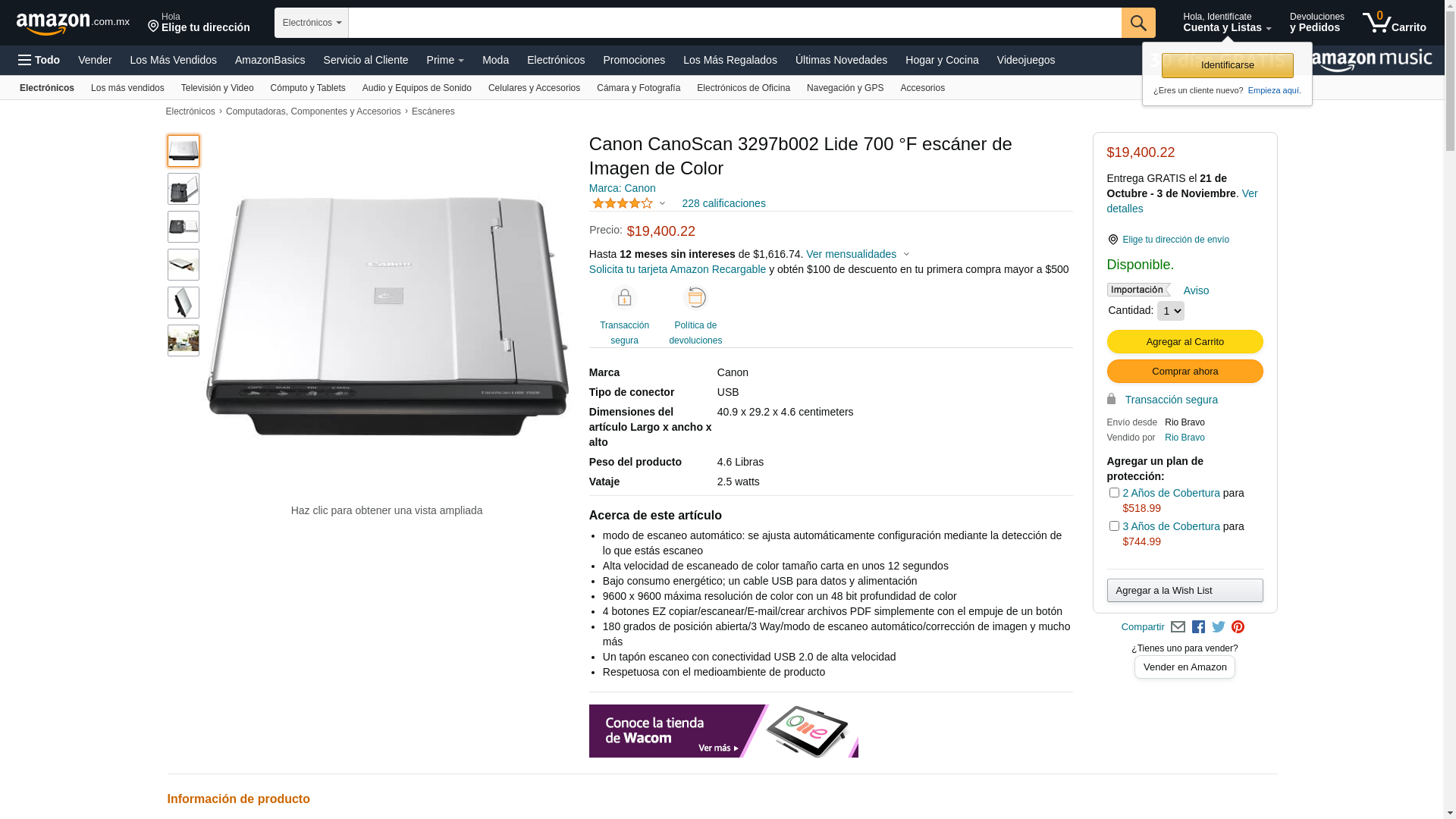Go to Amazon.com.mx home logo
The height and width of the screenshot is (819, 1456).
73,24
